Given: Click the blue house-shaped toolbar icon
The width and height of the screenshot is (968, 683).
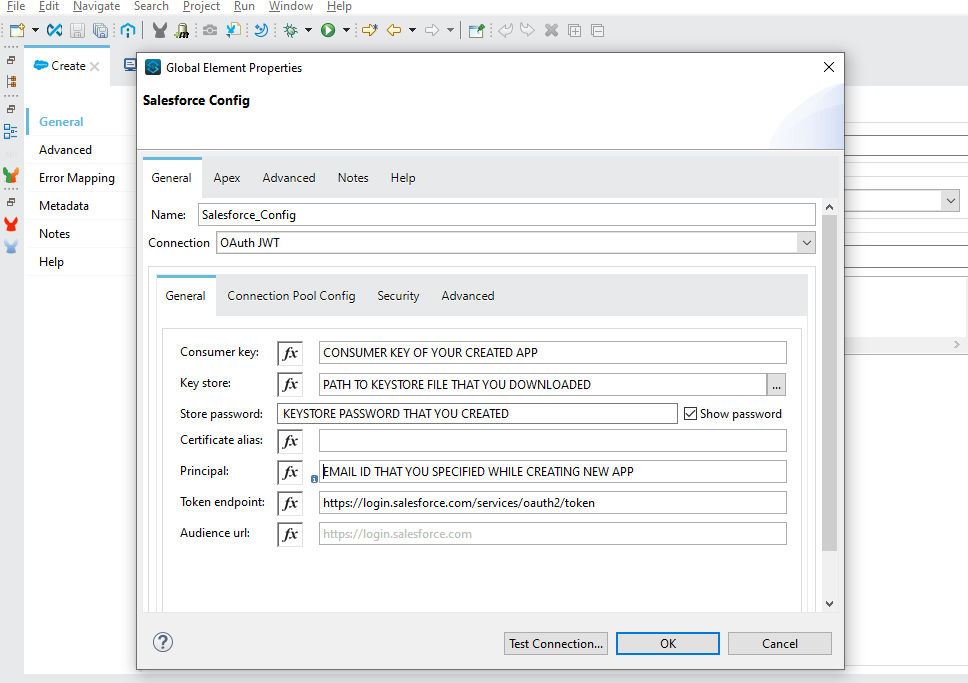Looking at the screenshot, I should 128,30.
